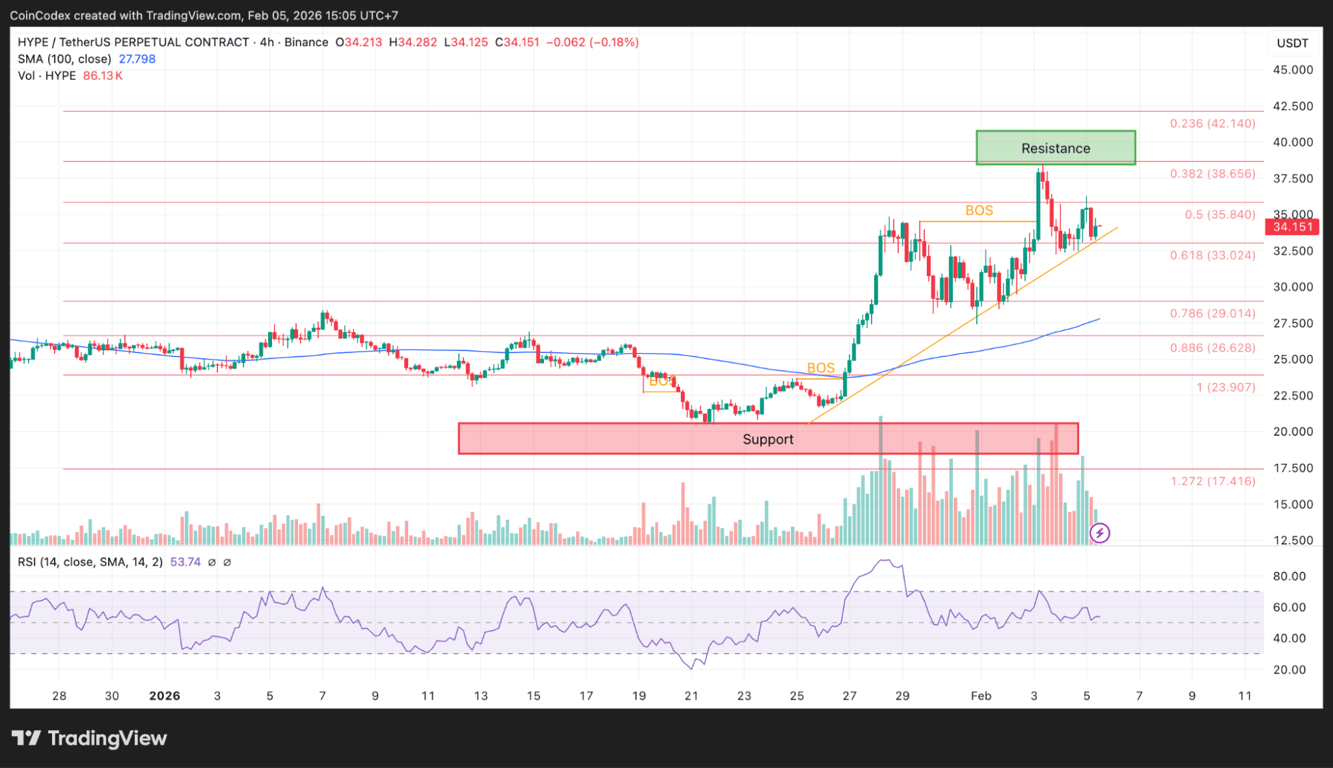Image resolution: width=1333 pixels, height=768 pixels.
Task: Select the red Support zone rectangle
Action: pyautogui.click(x=768, y=438)
